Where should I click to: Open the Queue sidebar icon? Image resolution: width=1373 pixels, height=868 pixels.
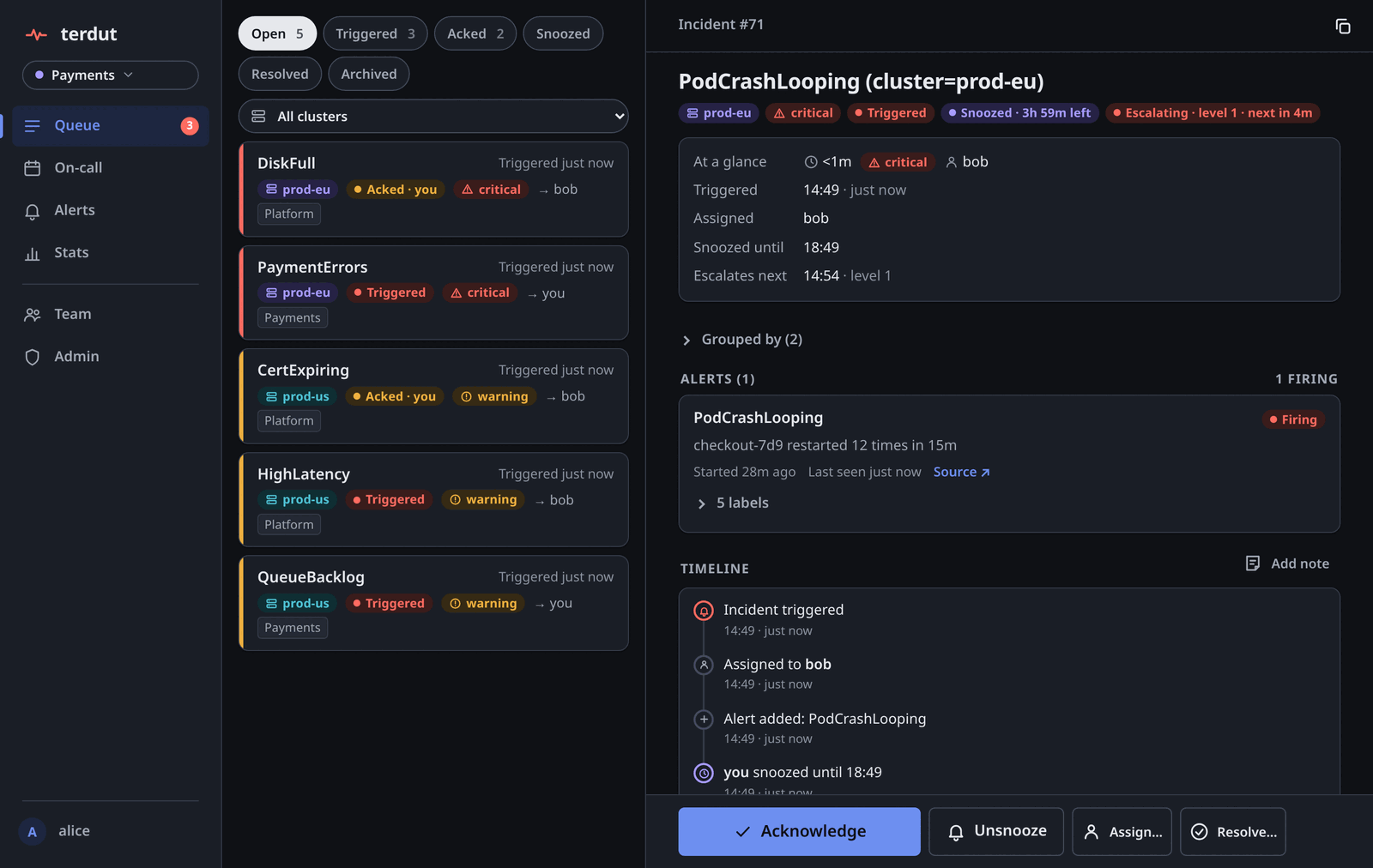click(x=33, y=126)
